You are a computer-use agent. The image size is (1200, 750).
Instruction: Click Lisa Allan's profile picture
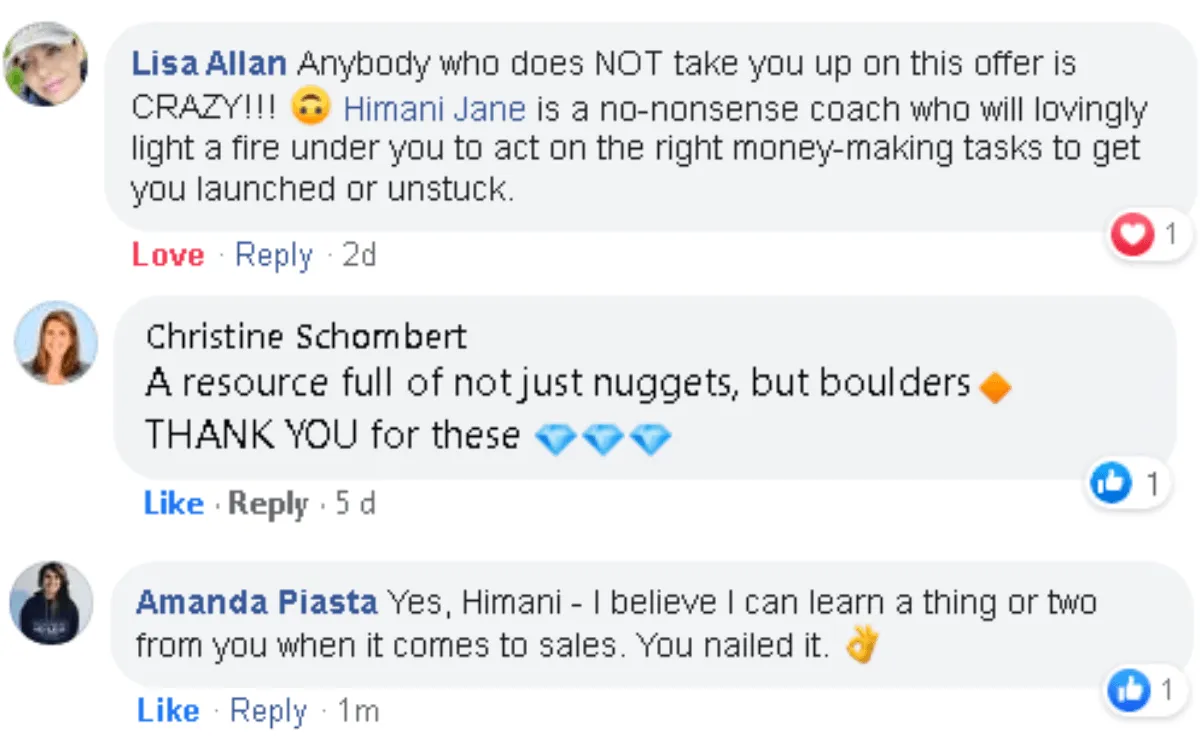click(46, 65)
